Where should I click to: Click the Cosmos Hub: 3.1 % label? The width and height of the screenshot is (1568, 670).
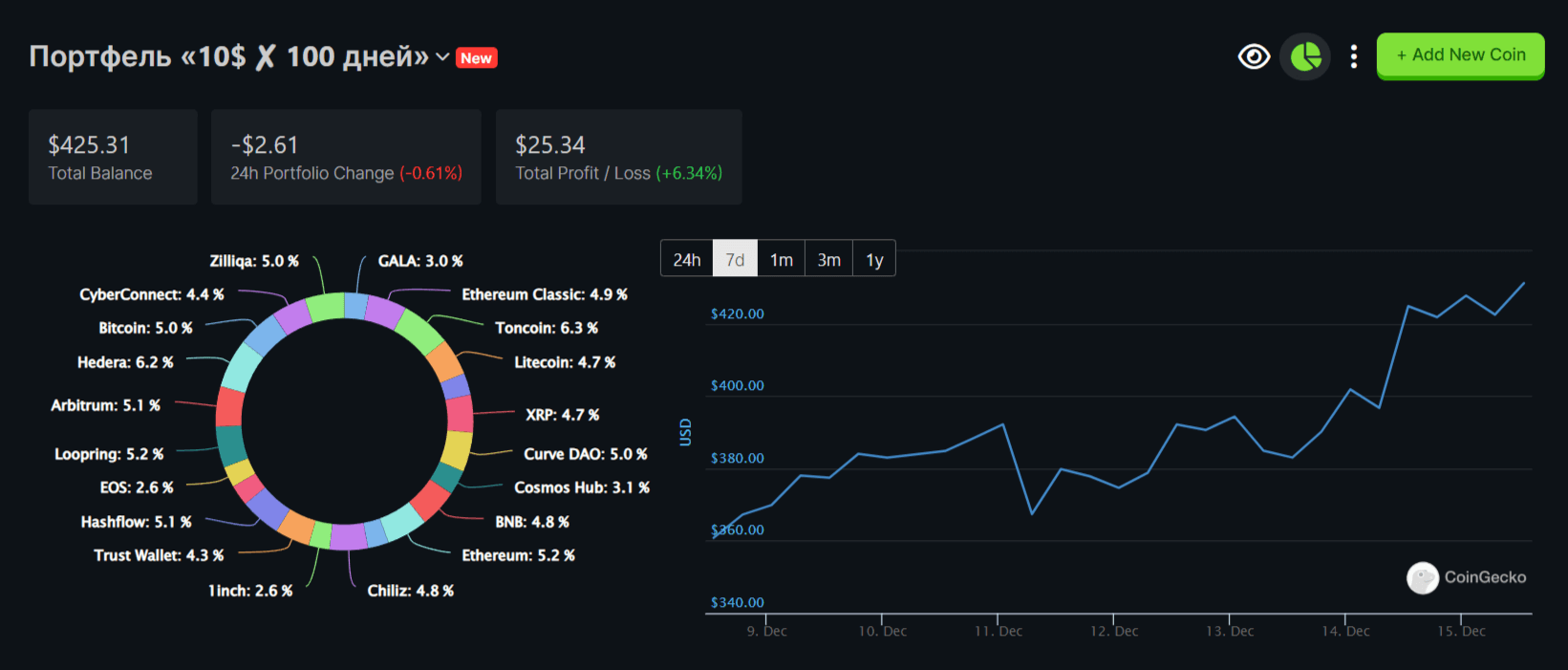tap(582, 487)
